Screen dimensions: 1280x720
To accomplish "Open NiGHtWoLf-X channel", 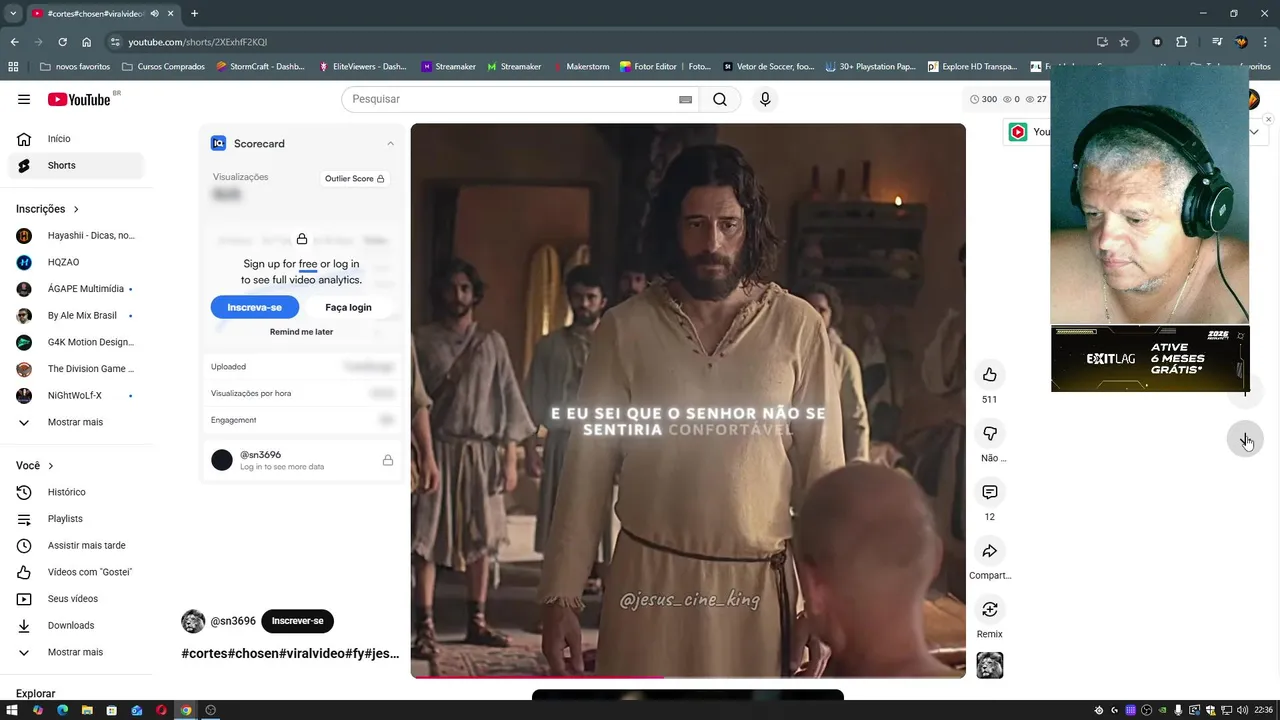I will 76,396.
